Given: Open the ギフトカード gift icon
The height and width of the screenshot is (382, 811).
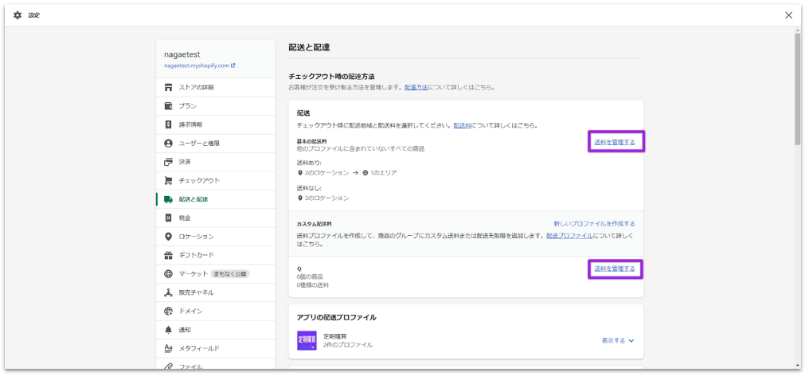Looking at the screenshot, I should (x=168, y=255).
